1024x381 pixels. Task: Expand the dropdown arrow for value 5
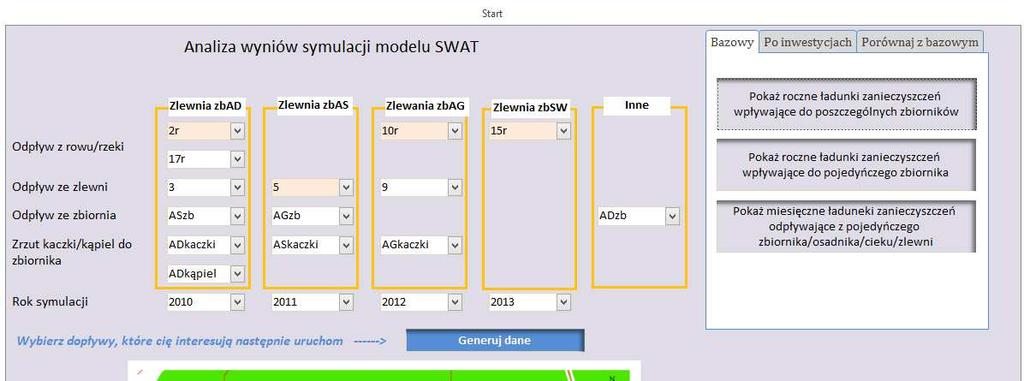click(346, 188)
